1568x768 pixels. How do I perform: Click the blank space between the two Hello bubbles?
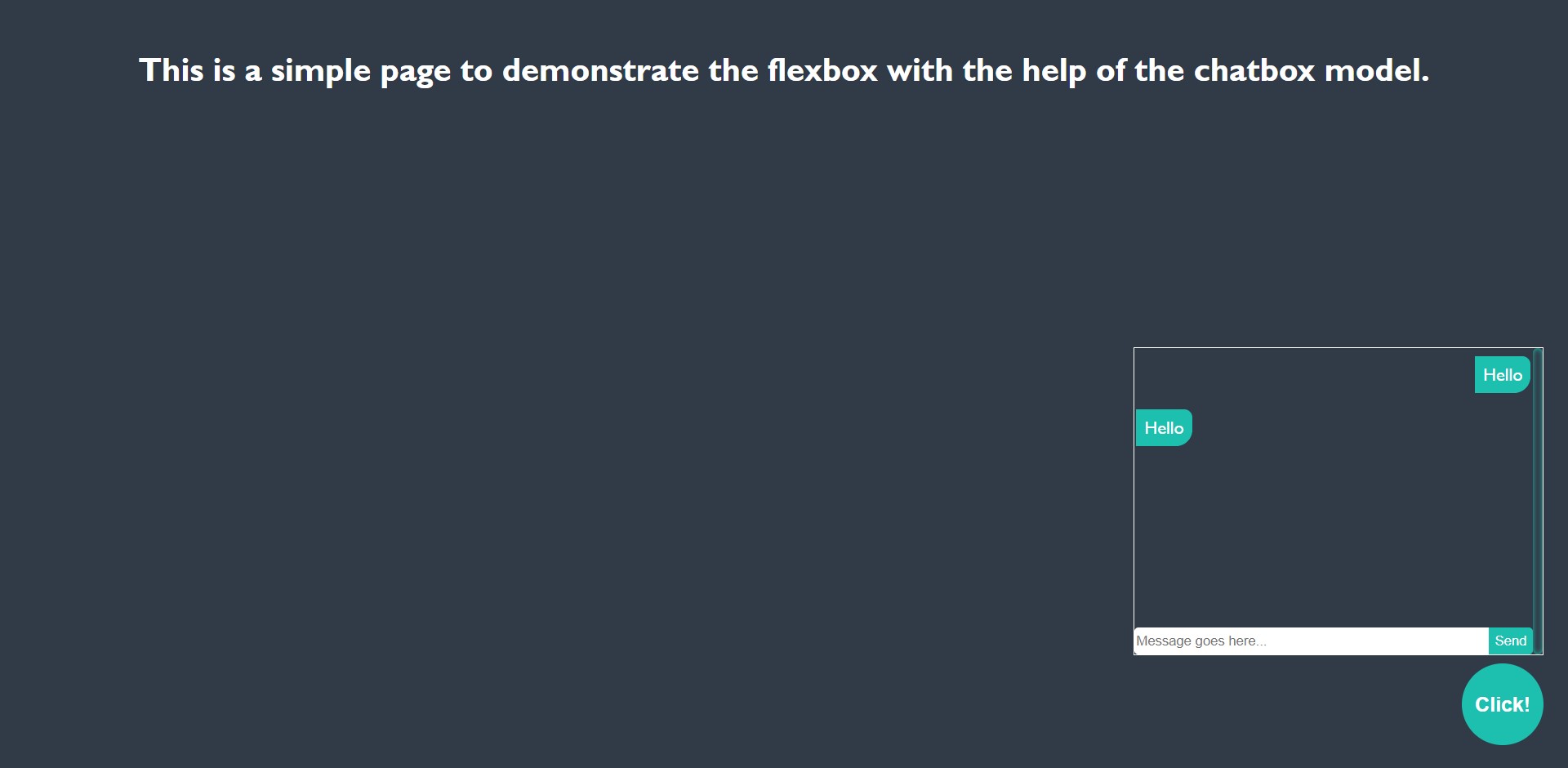[1333, 401]
